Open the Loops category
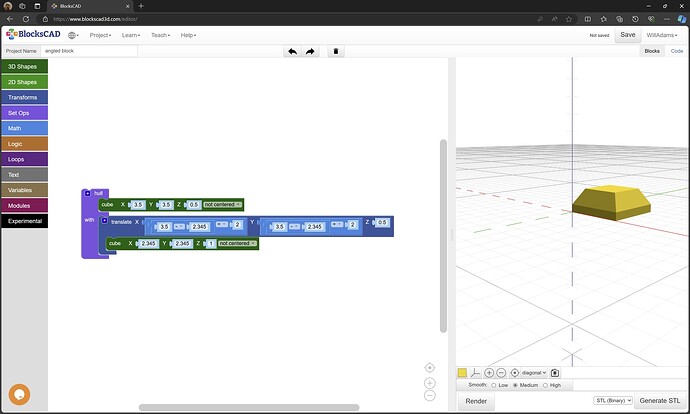 25,159
